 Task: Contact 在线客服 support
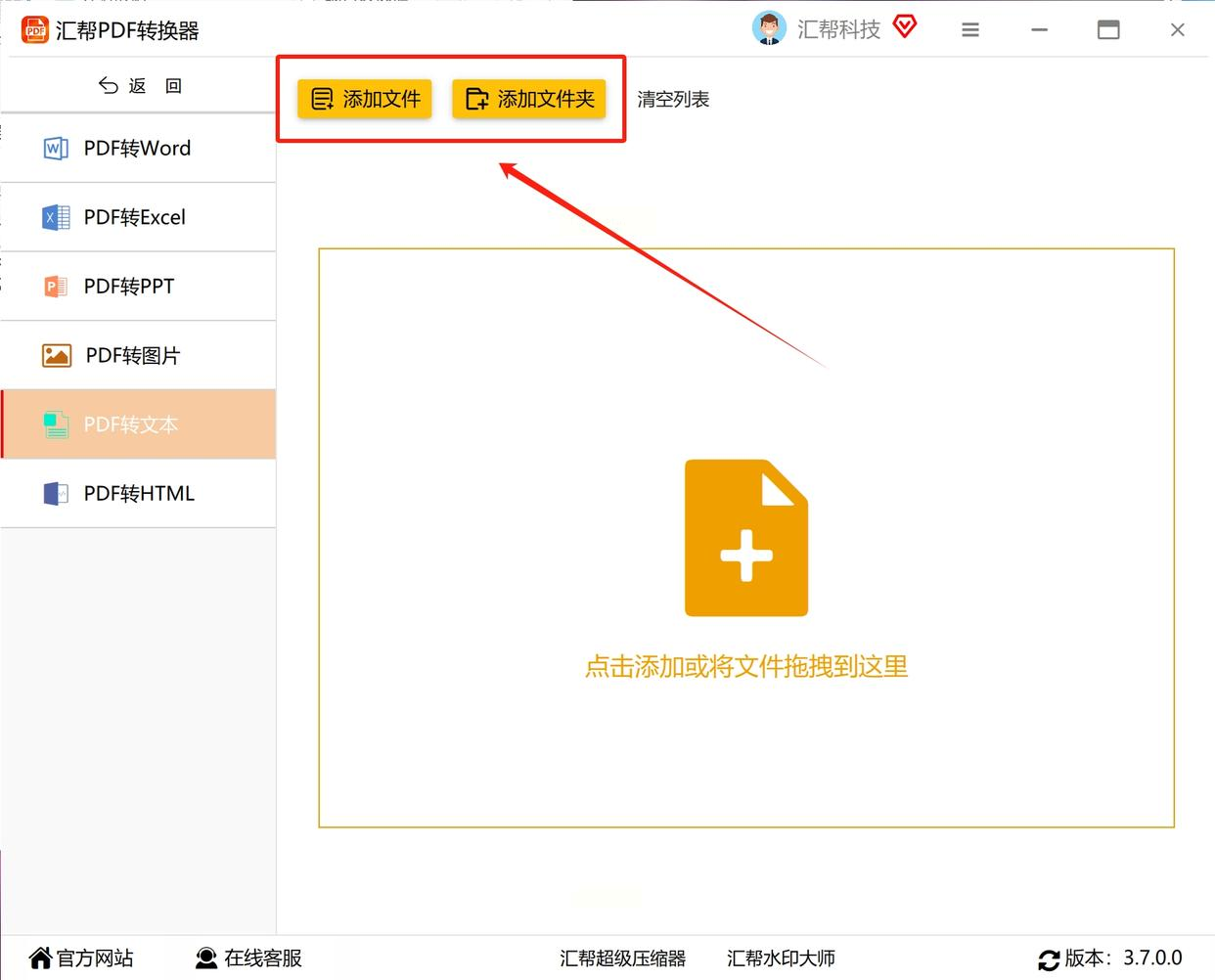248,958
